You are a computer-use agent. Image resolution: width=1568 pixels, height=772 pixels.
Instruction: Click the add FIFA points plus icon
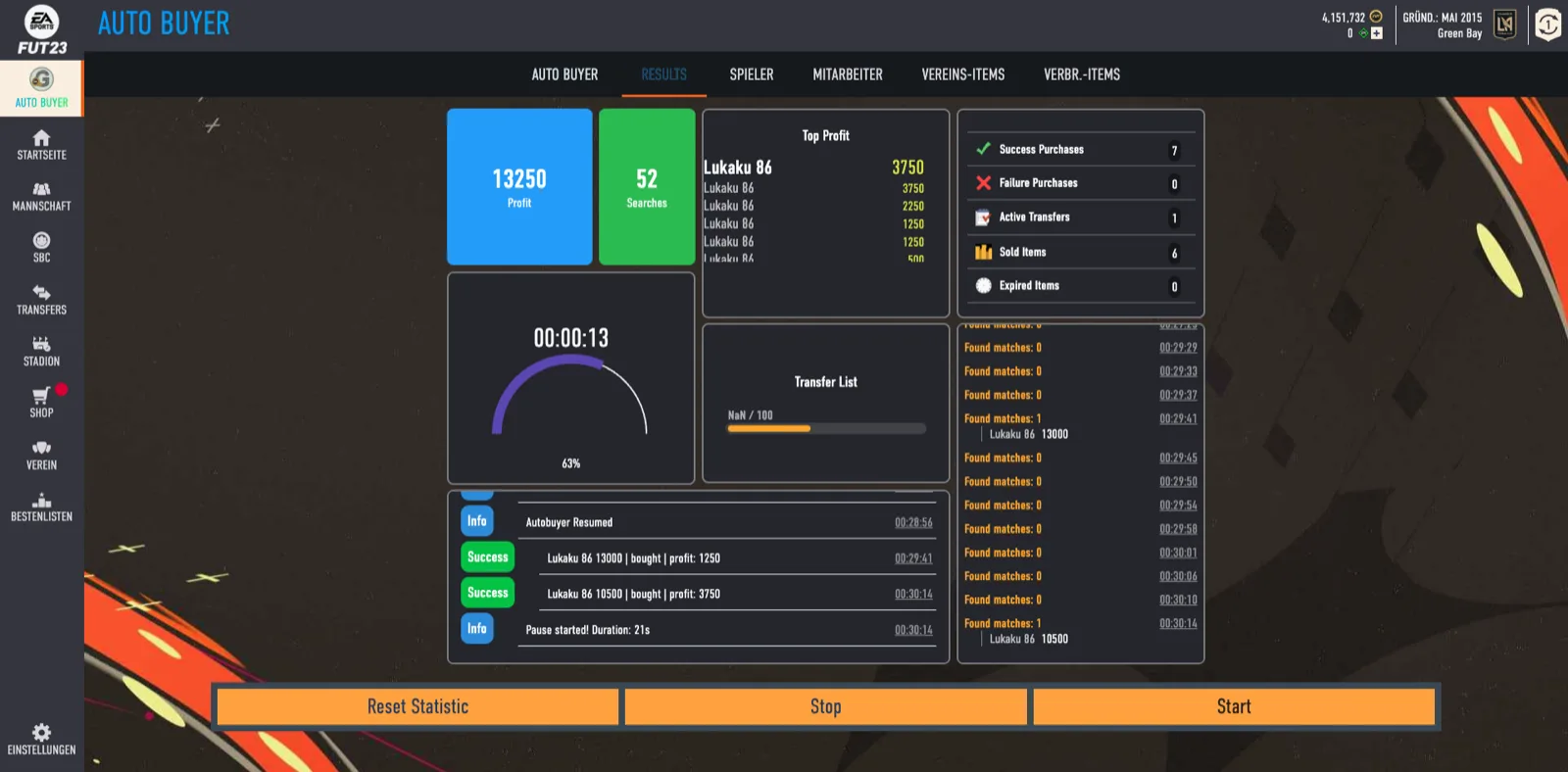1377,33
